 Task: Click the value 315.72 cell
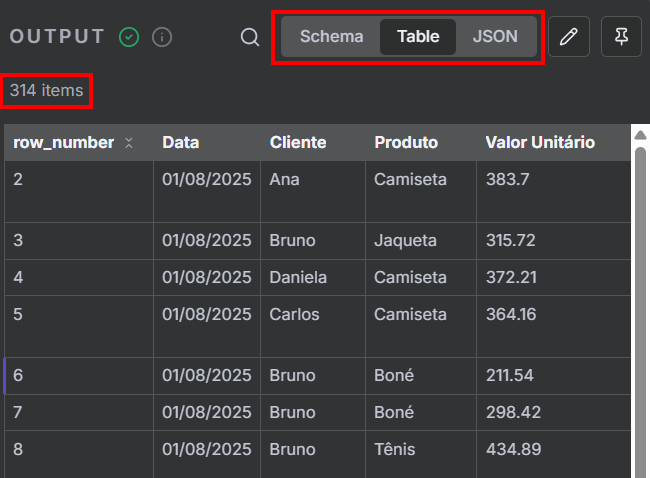click(553, 241)
